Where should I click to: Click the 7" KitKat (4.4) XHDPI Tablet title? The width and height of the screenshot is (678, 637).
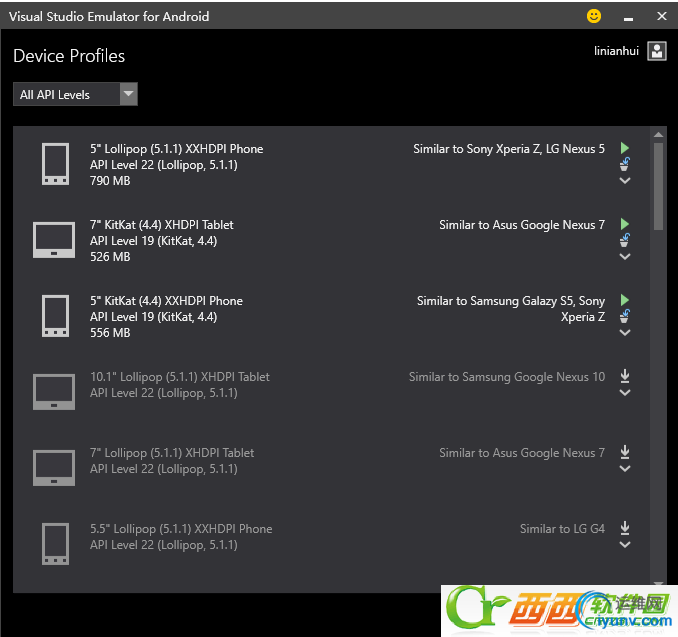click(x=162, y=225)
